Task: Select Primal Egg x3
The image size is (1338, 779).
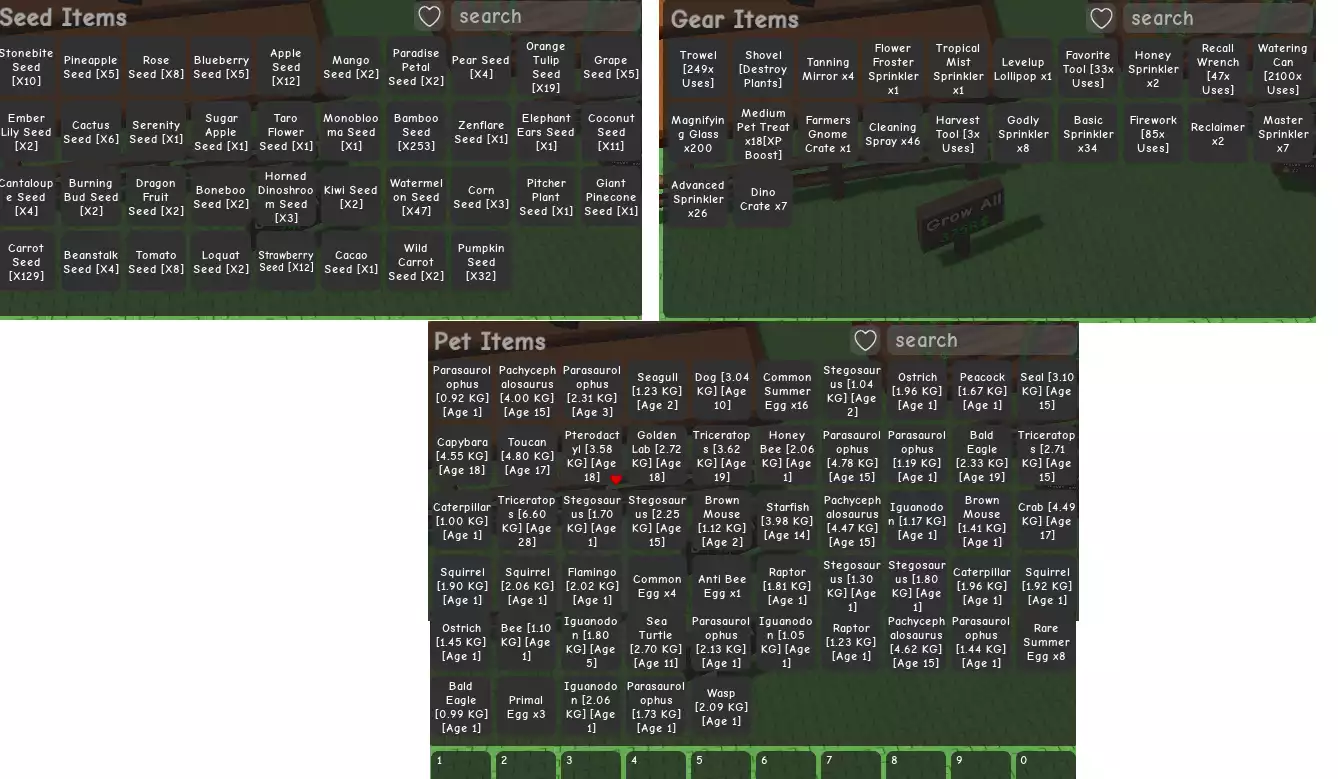Action: (526, 707)
